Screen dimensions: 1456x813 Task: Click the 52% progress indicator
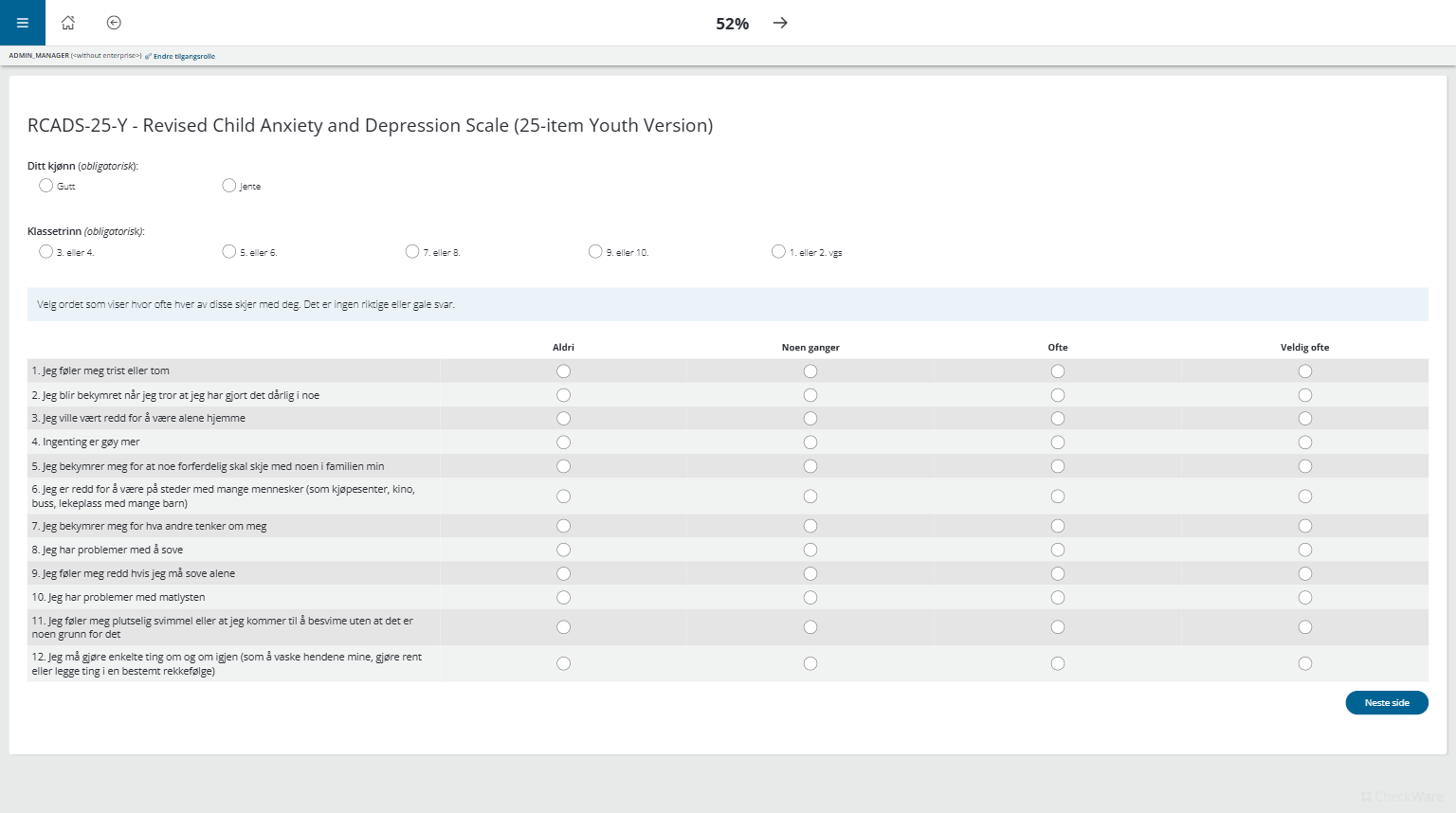[x=732, y=24]
